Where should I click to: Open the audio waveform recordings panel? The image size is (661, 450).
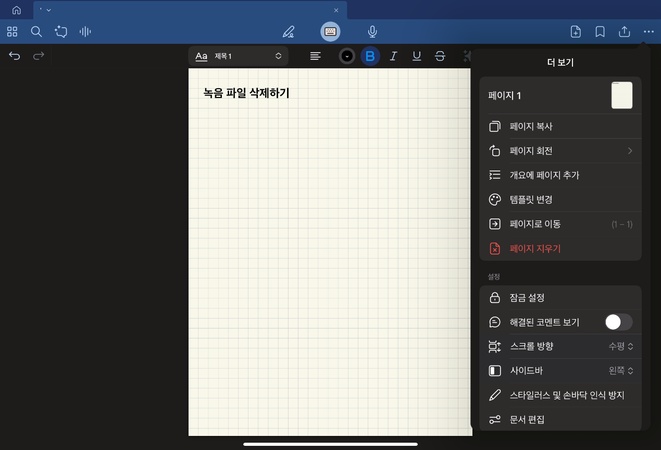point(85,32)
